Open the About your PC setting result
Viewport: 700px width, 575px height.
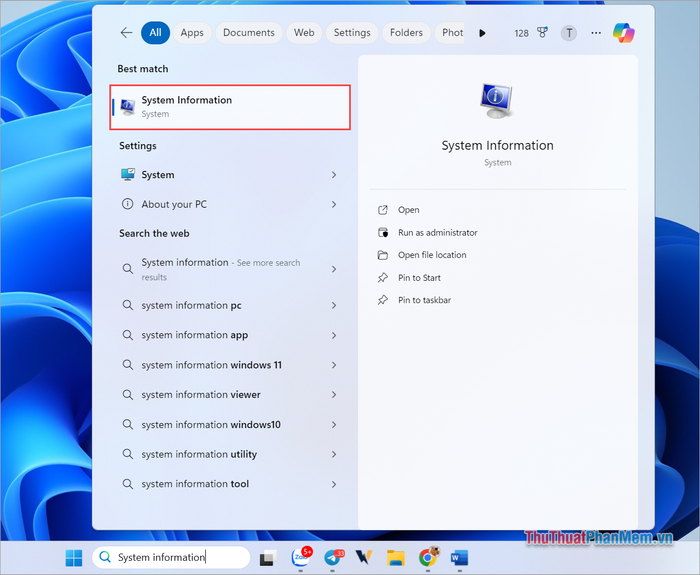pos(229,204)
